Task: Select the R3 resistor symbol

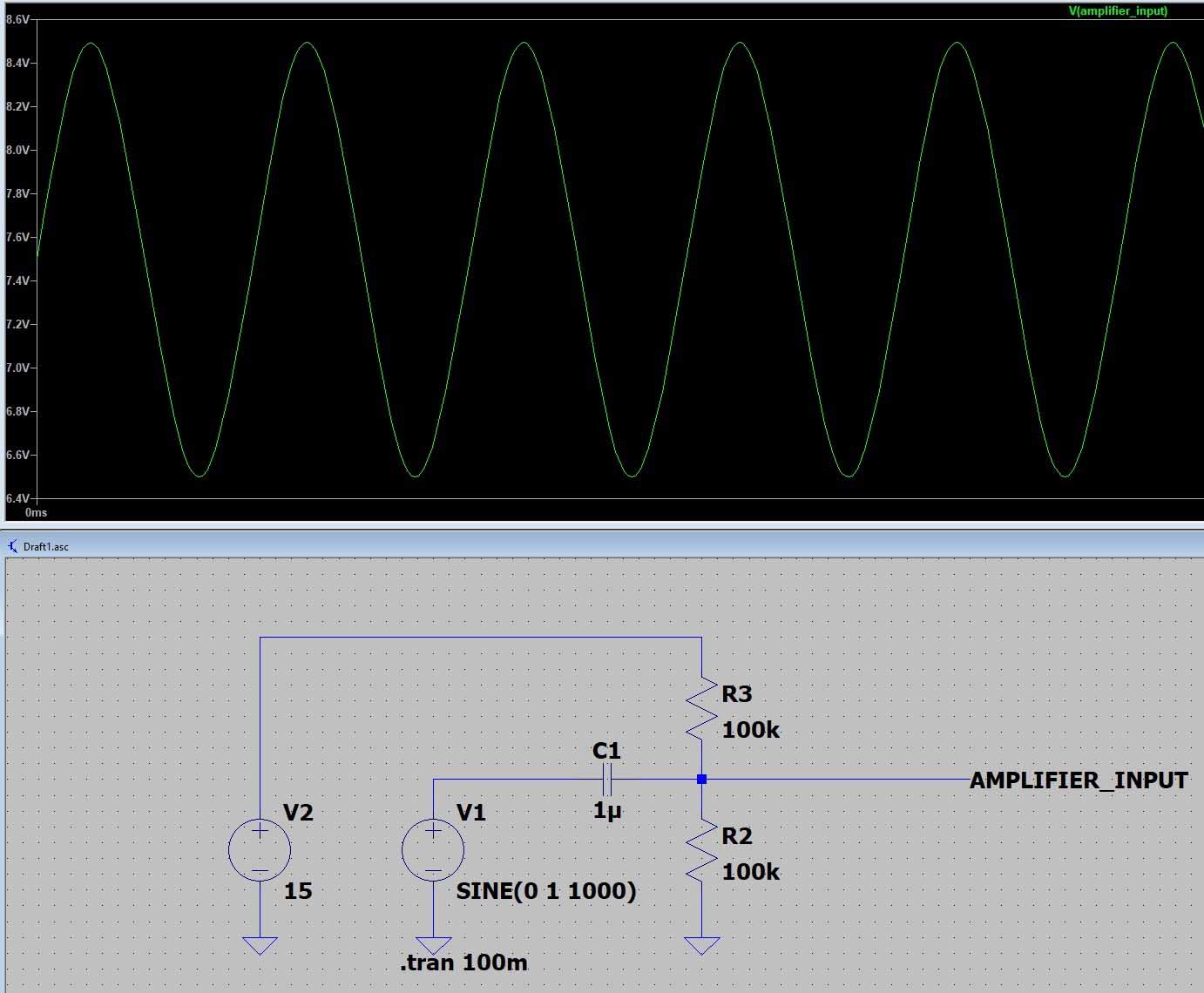Action: click(701, 708)
